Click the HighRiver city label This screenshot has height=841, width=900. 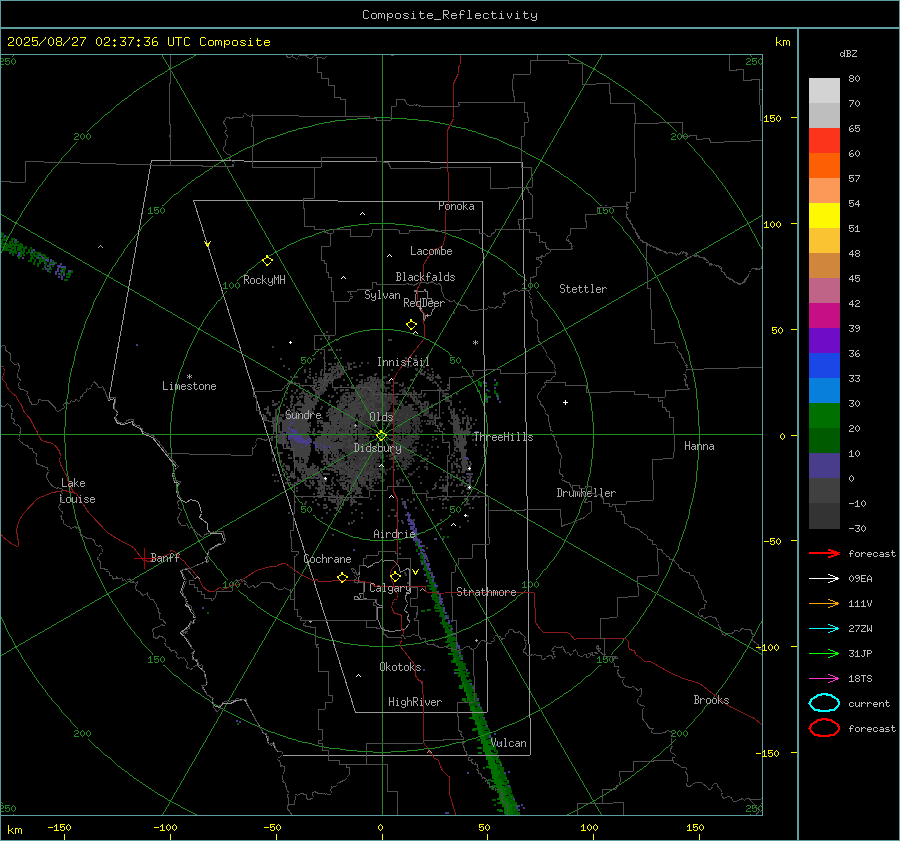coord(415,702)
